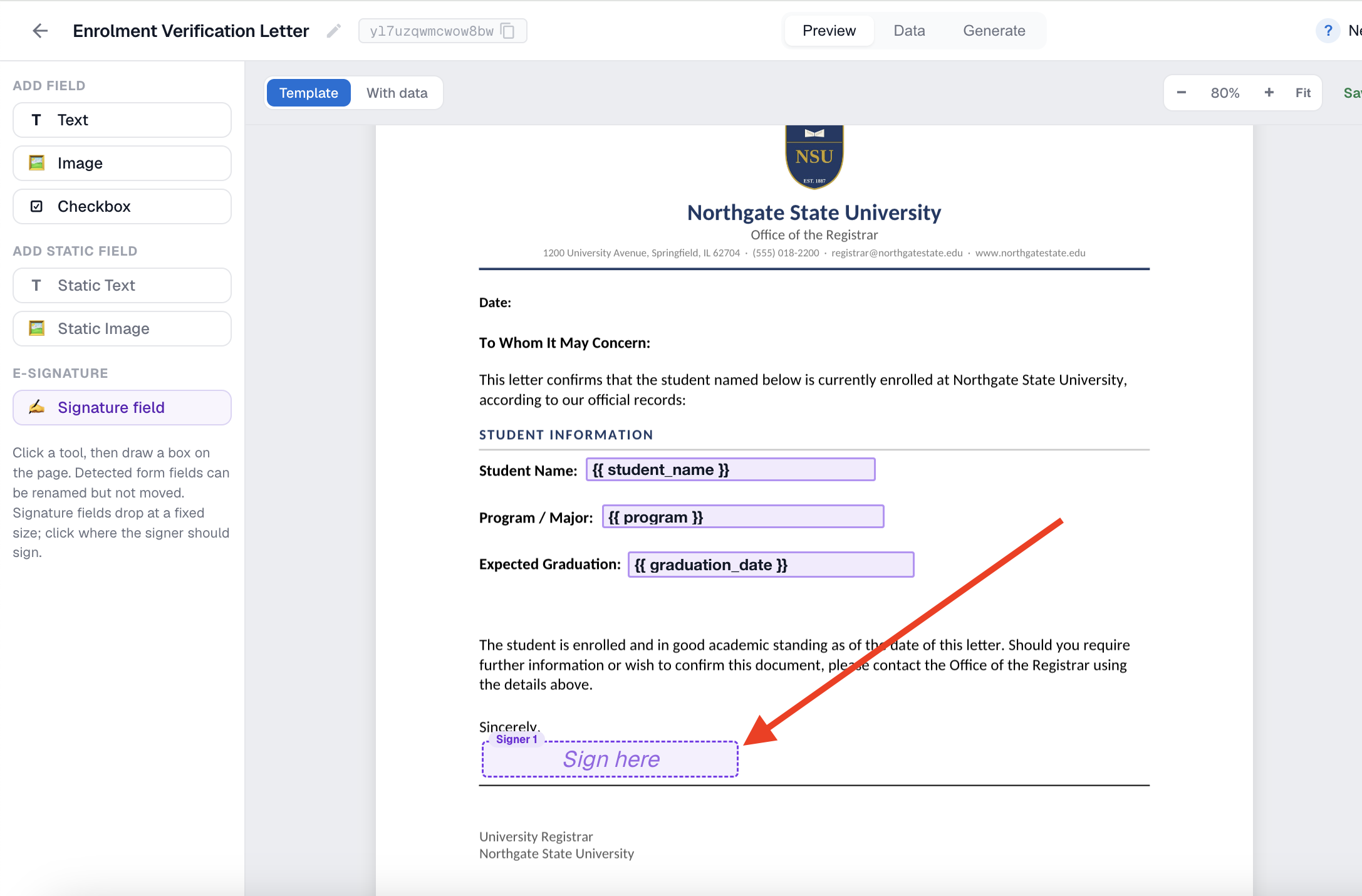Switch to Template view mode
Image resolution: width=1362 pixels, height=896 pixels.
(x=308, y=93)
